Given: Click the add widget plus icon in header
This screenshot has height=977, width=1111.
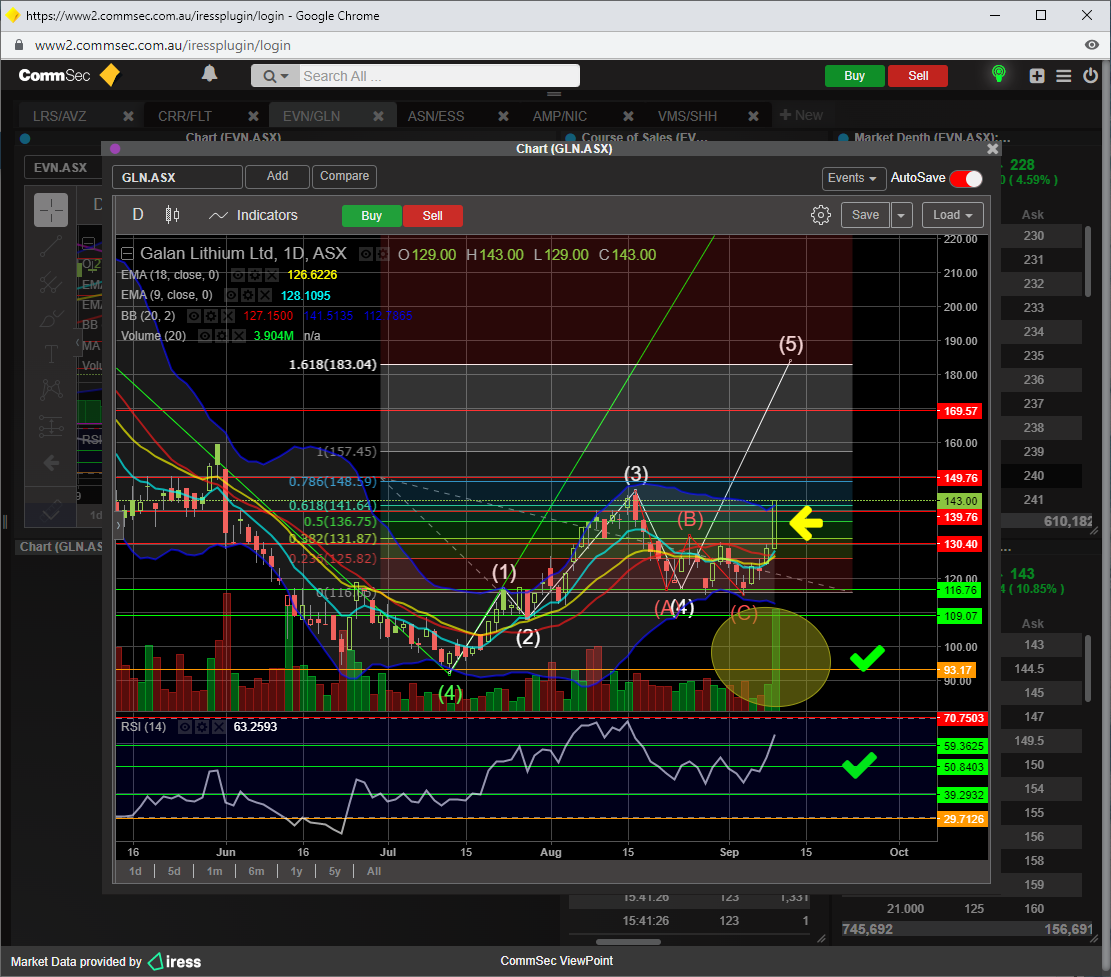Looking at the screenshot, I should point(1037,76).
